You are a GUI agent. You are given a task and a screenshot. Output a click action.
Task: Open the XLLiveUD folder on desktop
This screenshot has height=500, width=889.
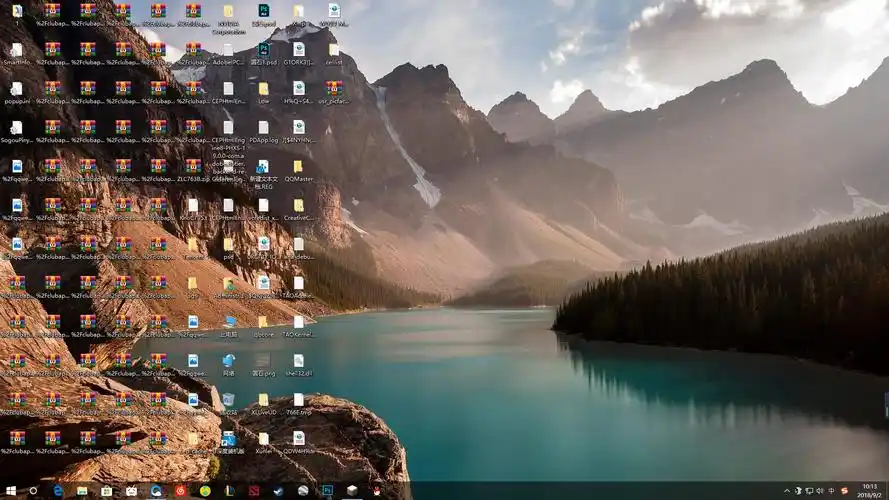pyautogui.click(x=263, y=399)
